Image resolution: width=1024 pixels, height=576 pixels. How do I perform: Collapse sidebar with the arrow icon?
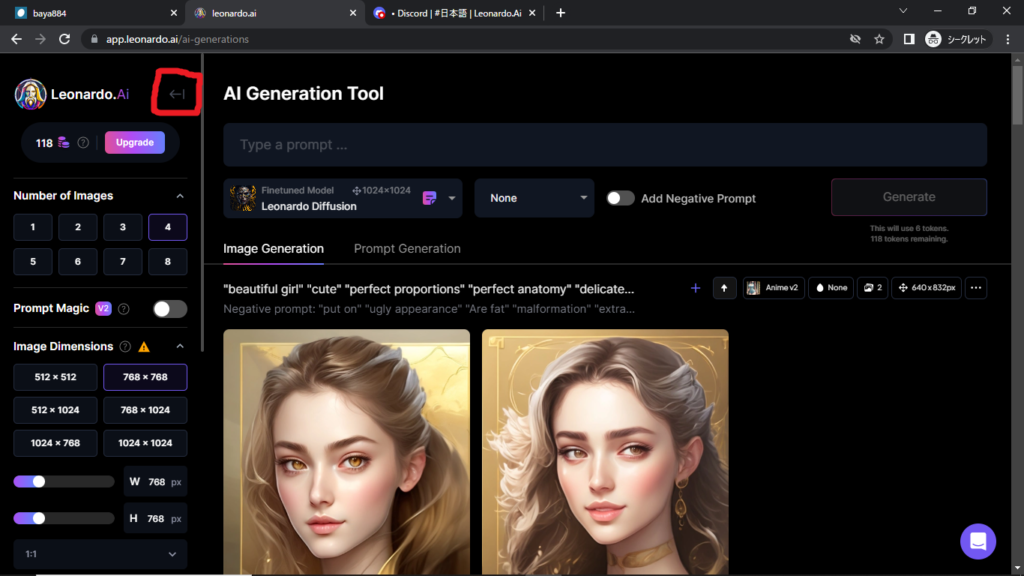(x=177, y=94)
